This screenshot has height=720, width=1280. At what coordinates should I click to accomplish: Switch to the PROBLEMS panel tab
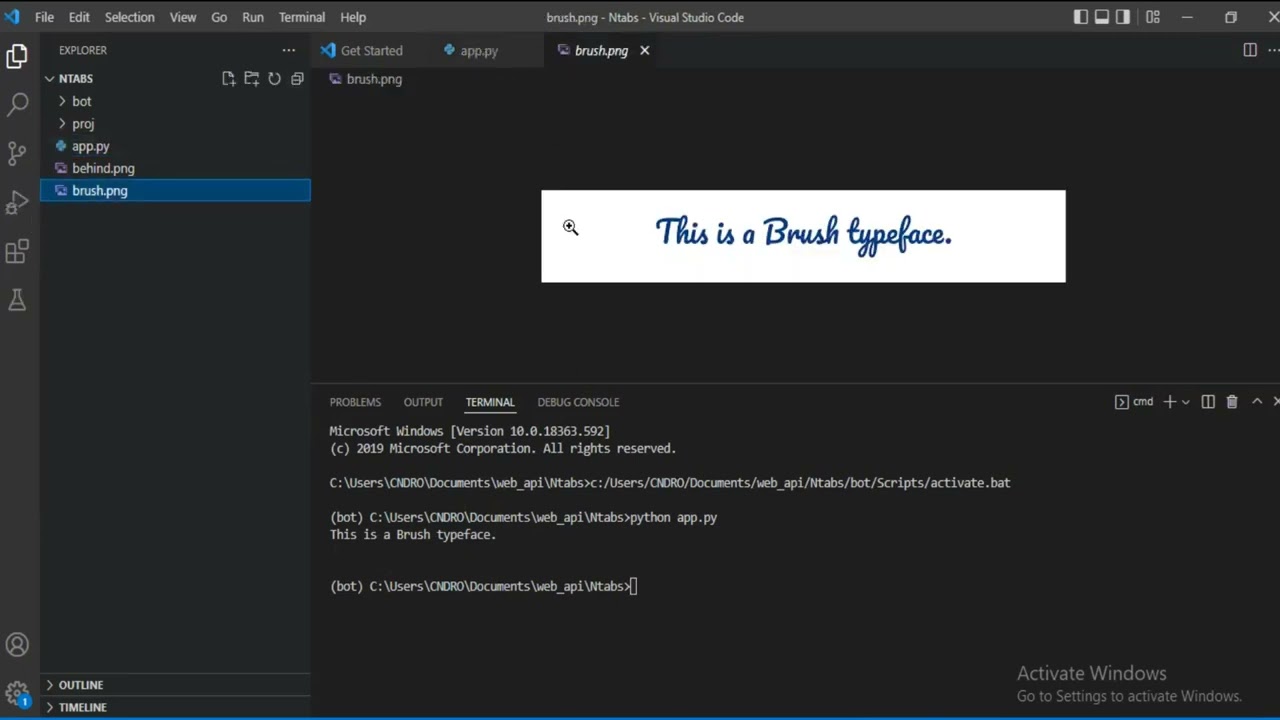tap(355, 402)
